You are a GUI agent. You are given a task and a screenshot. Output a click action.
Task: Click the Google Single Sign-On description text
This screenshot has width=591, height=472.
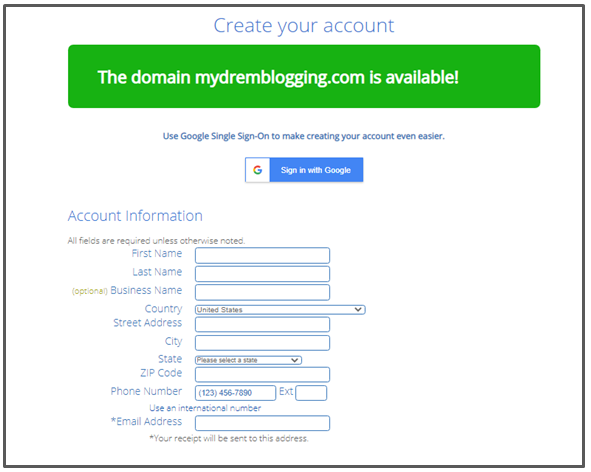pos(304,136)
